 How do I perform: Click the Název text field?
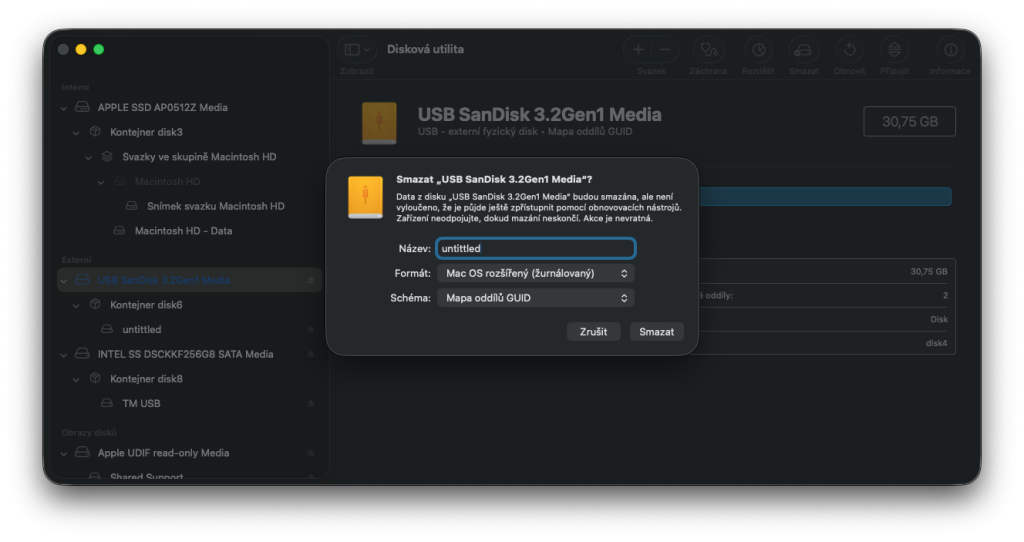click(x=535, y=248)
